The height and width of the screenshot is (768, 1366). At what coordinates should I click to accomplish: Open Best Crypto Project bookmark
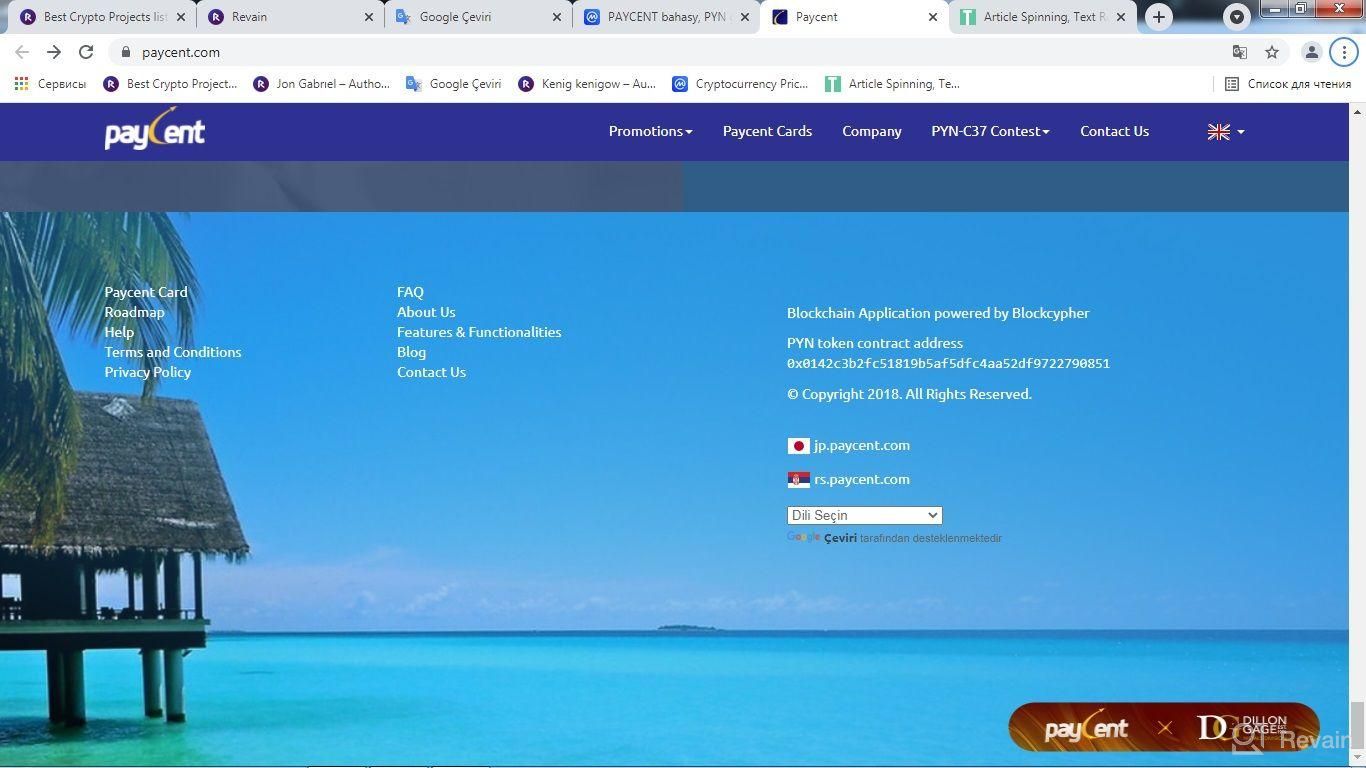click(x=170, y=84)
